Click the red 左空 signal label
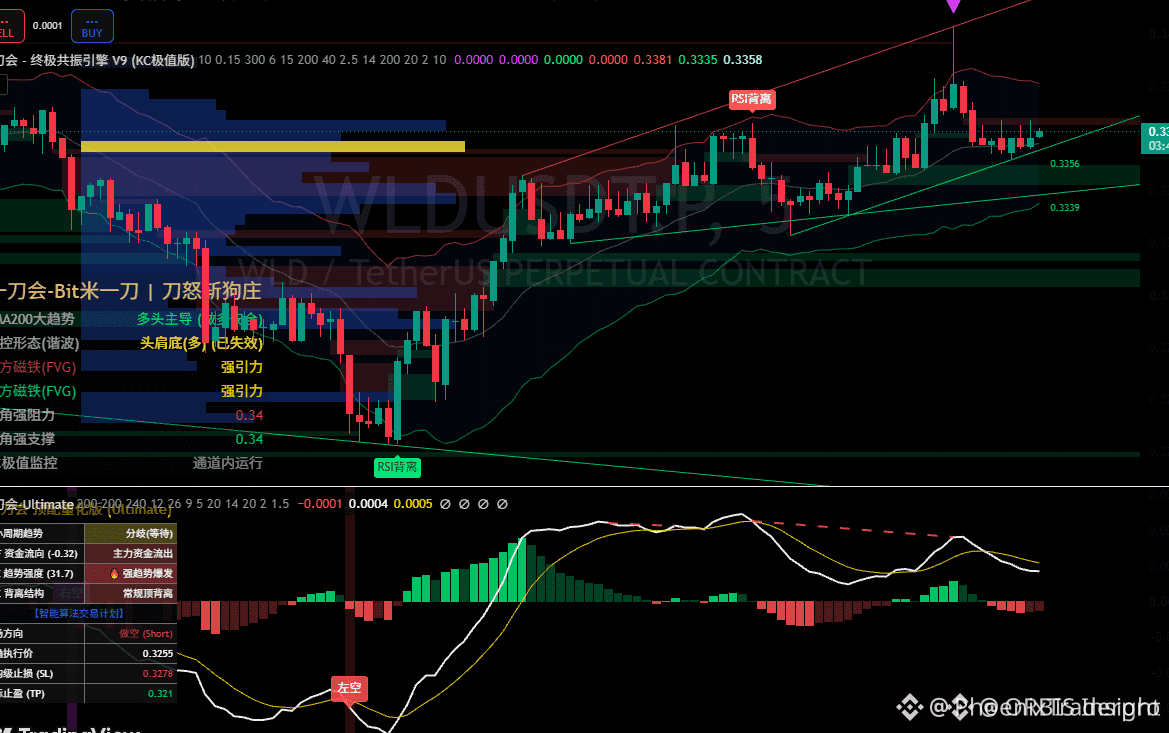This screenshot has width=1169, height=733. coord(349,688)
